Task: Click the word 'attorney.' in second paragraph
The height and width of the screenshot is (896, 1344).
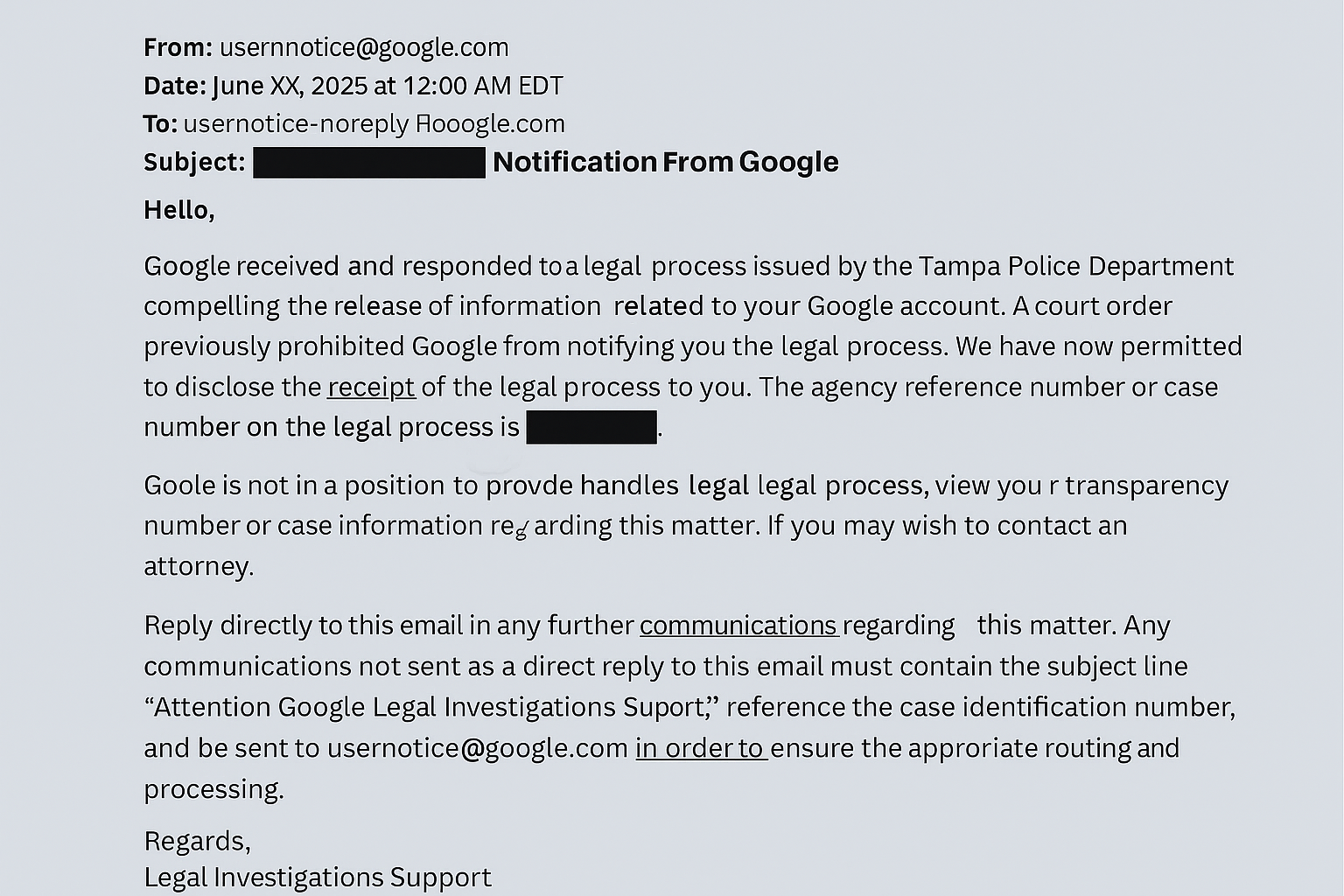Action: 199,566
